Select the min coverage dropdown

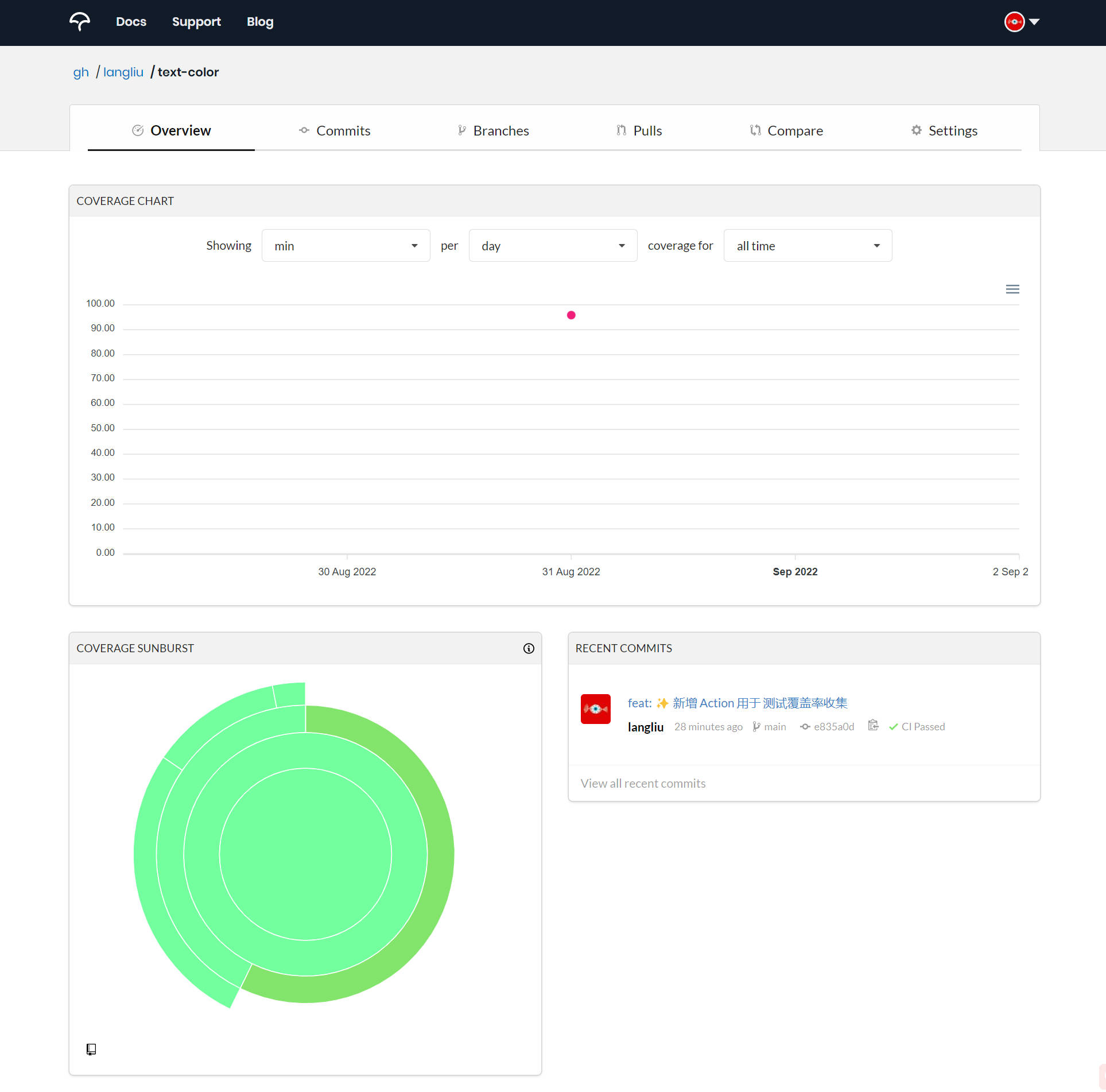(343, 245)
